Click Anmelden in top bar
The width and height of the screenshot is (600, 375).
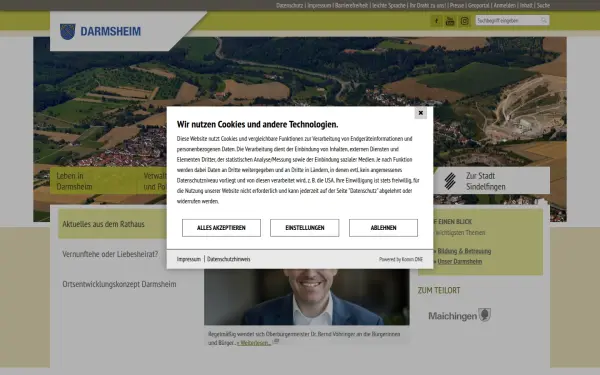(x=504, y=5)
